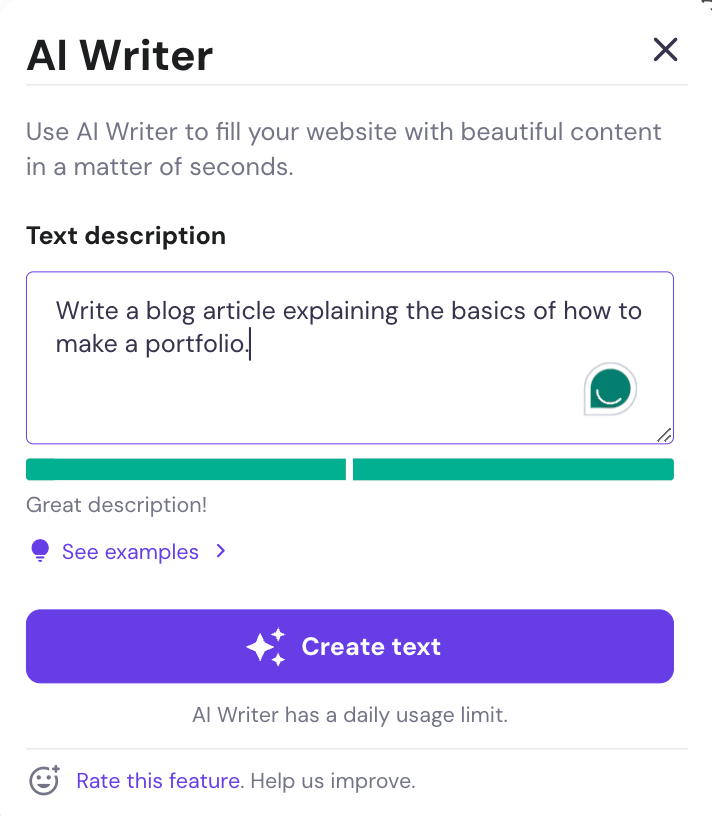Click the left green strength bar segment
The height and width of the screenshot is (816, 712).
pyautogui.click(x=185, y=470)
